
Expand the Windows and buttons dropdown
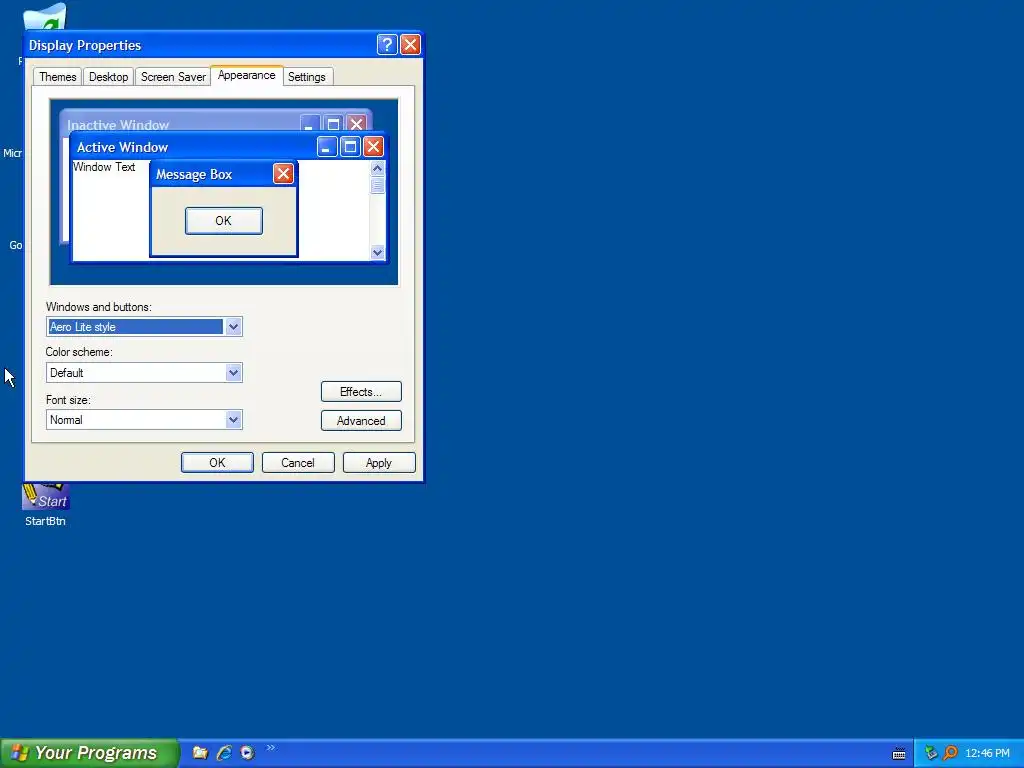[233, 327]
